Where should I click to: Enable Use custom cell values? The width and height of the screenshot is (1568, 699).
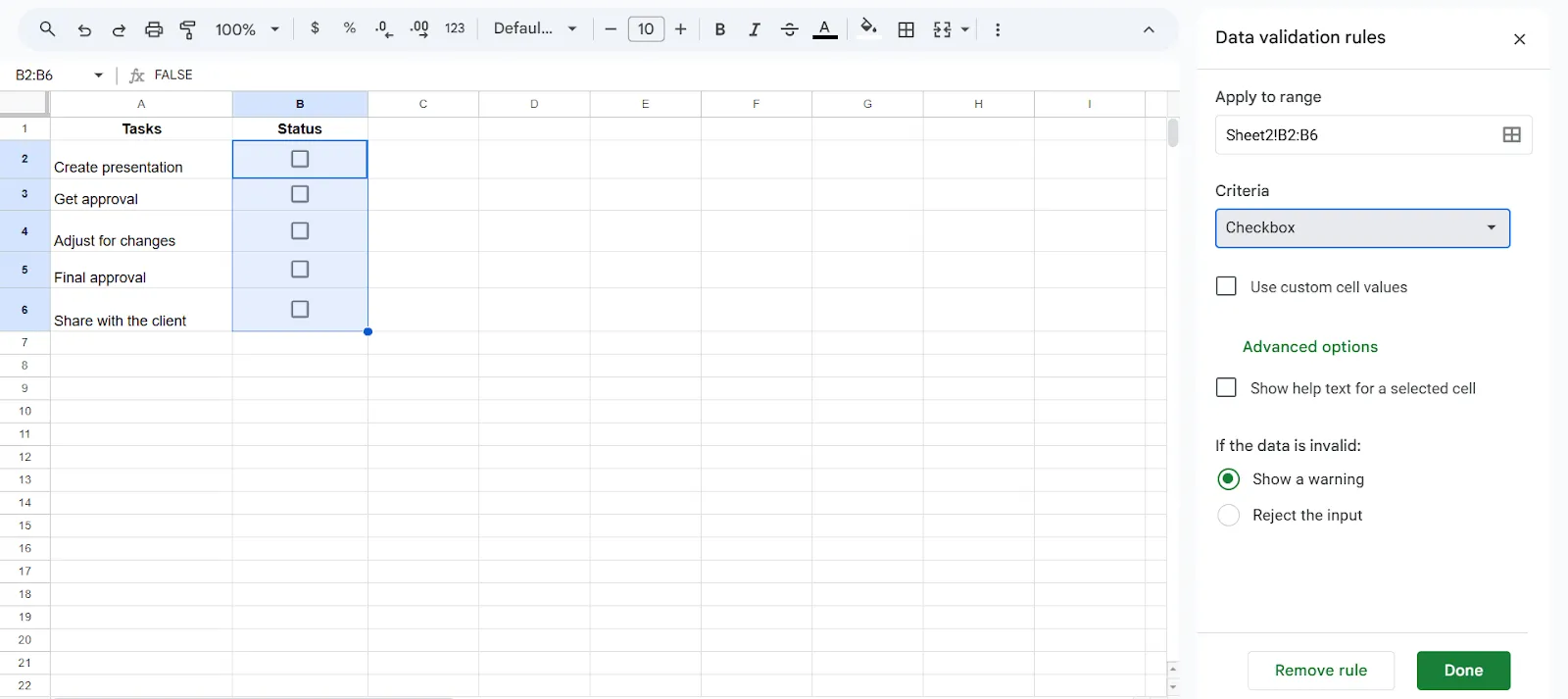tap(1226, 286)
